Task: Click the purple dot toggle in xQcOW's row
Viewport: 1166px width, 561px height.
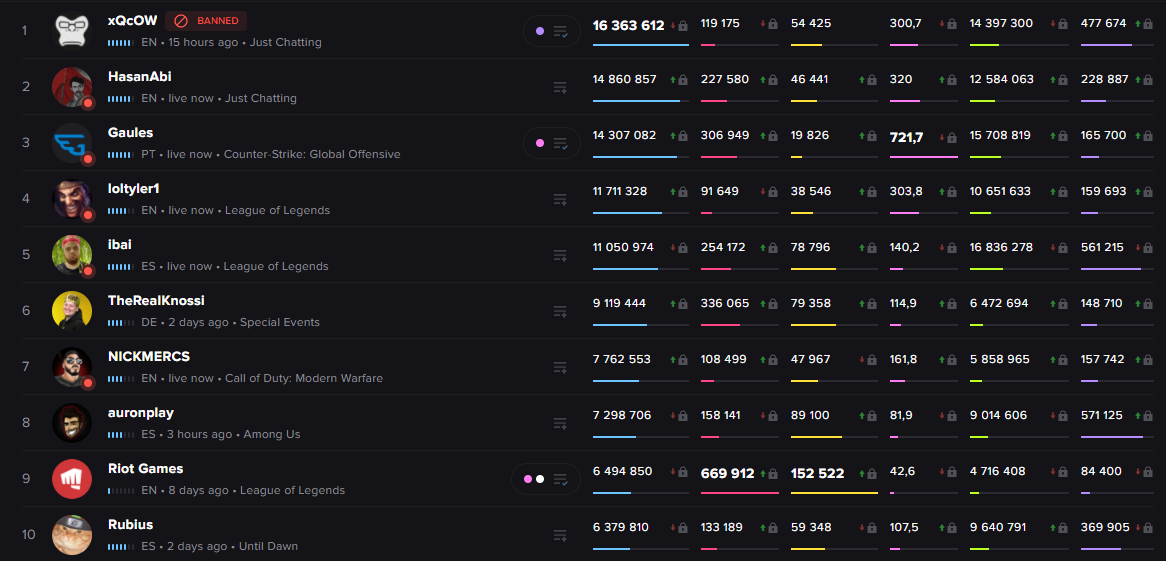Action: point(540,31)
